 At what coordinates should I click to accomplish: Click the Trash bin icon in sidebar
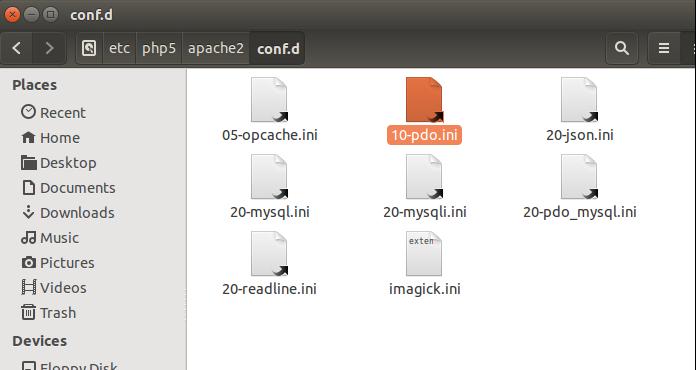[28, 312]
